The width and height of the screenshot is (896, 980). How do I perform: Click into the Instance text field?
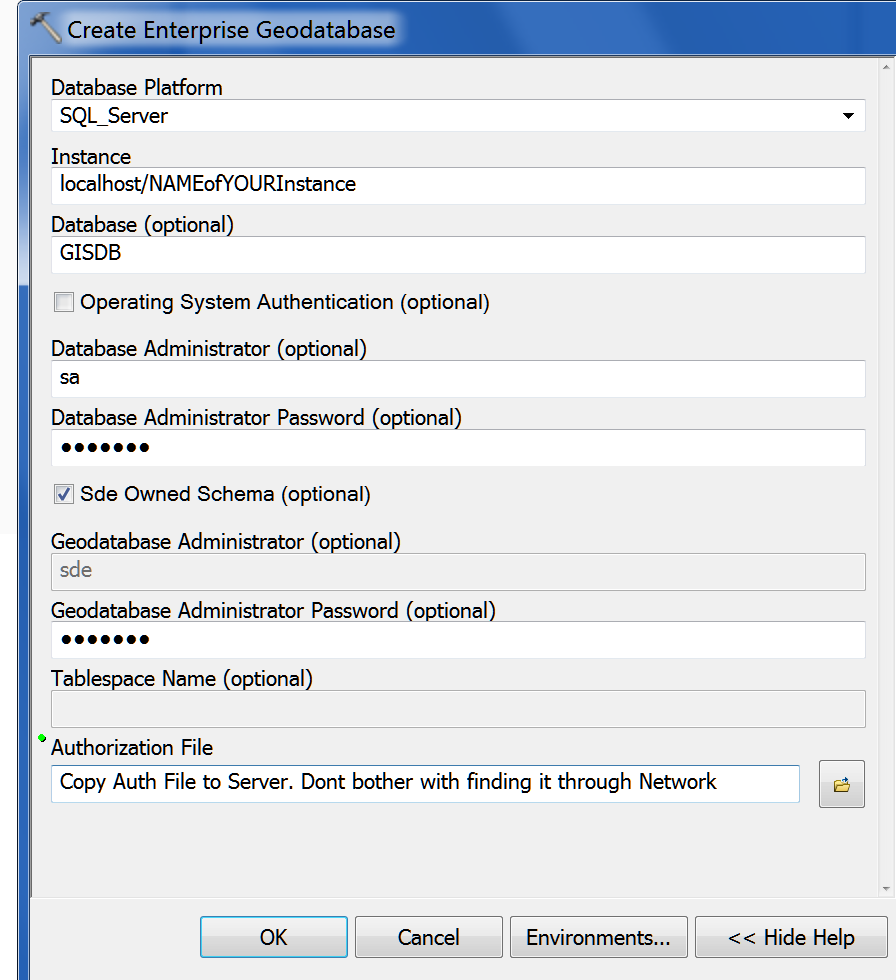pos(457,185)
